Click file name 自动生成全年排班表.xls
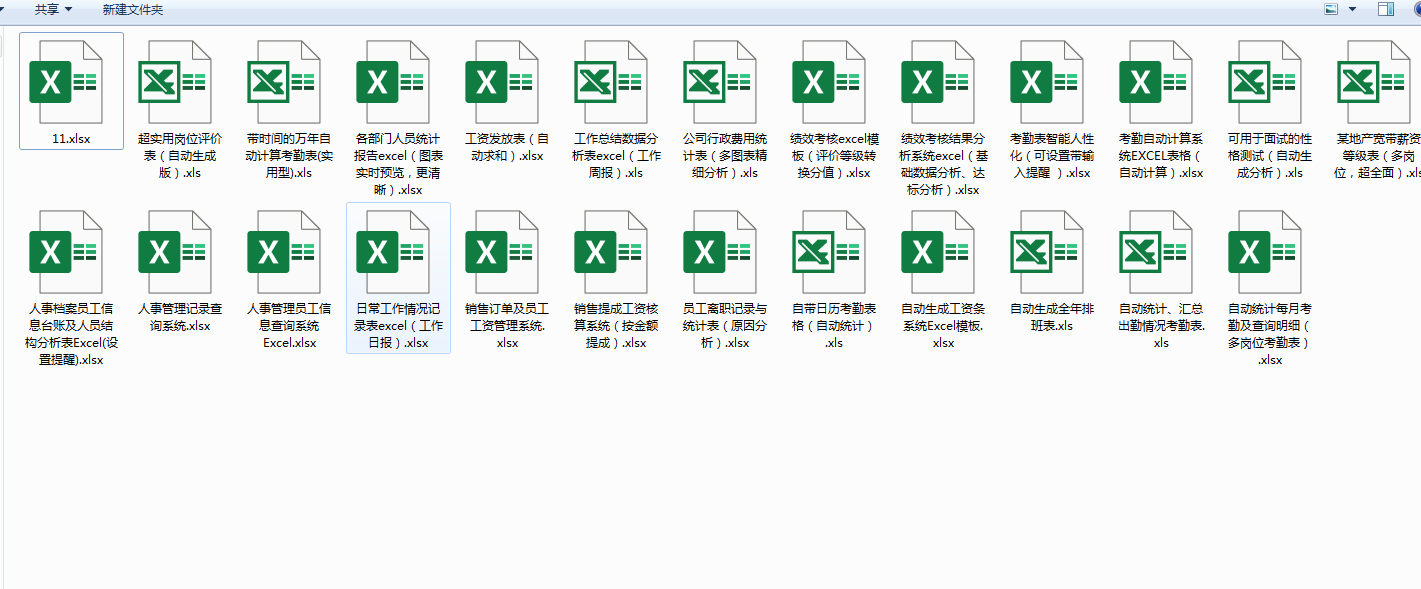This screenshot has width=1421, height=589. click(x=1052, y=317)
